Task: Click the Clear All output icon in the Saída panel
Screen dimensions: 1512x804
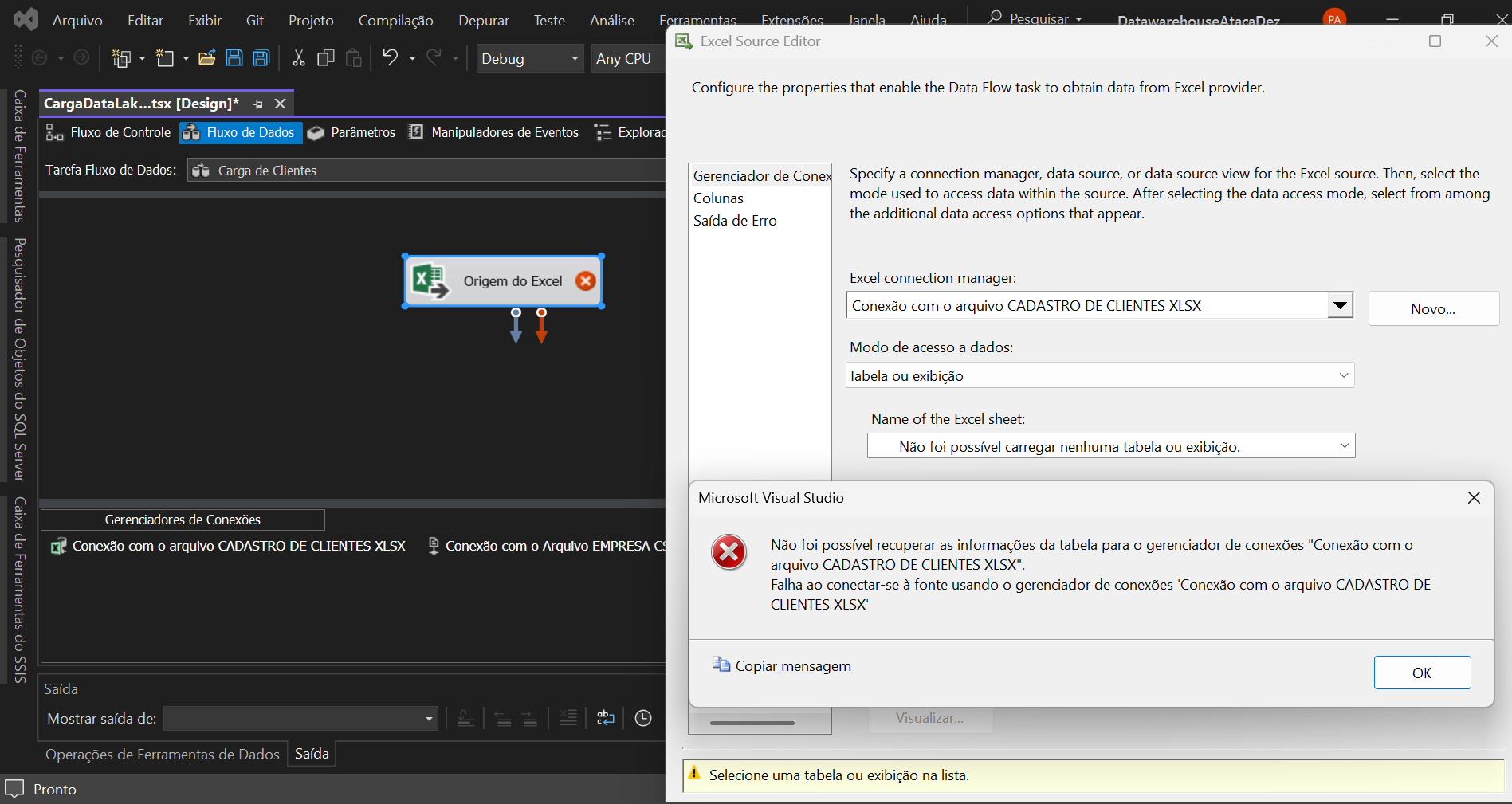Action: point(568,718)
